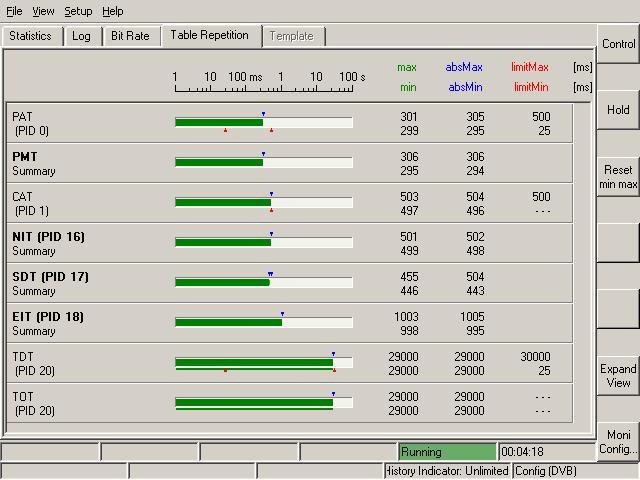Image resolution: width=640 pixels, height=480 pixels.
Task: Click Reset min max button
Action: coord(618,177)
